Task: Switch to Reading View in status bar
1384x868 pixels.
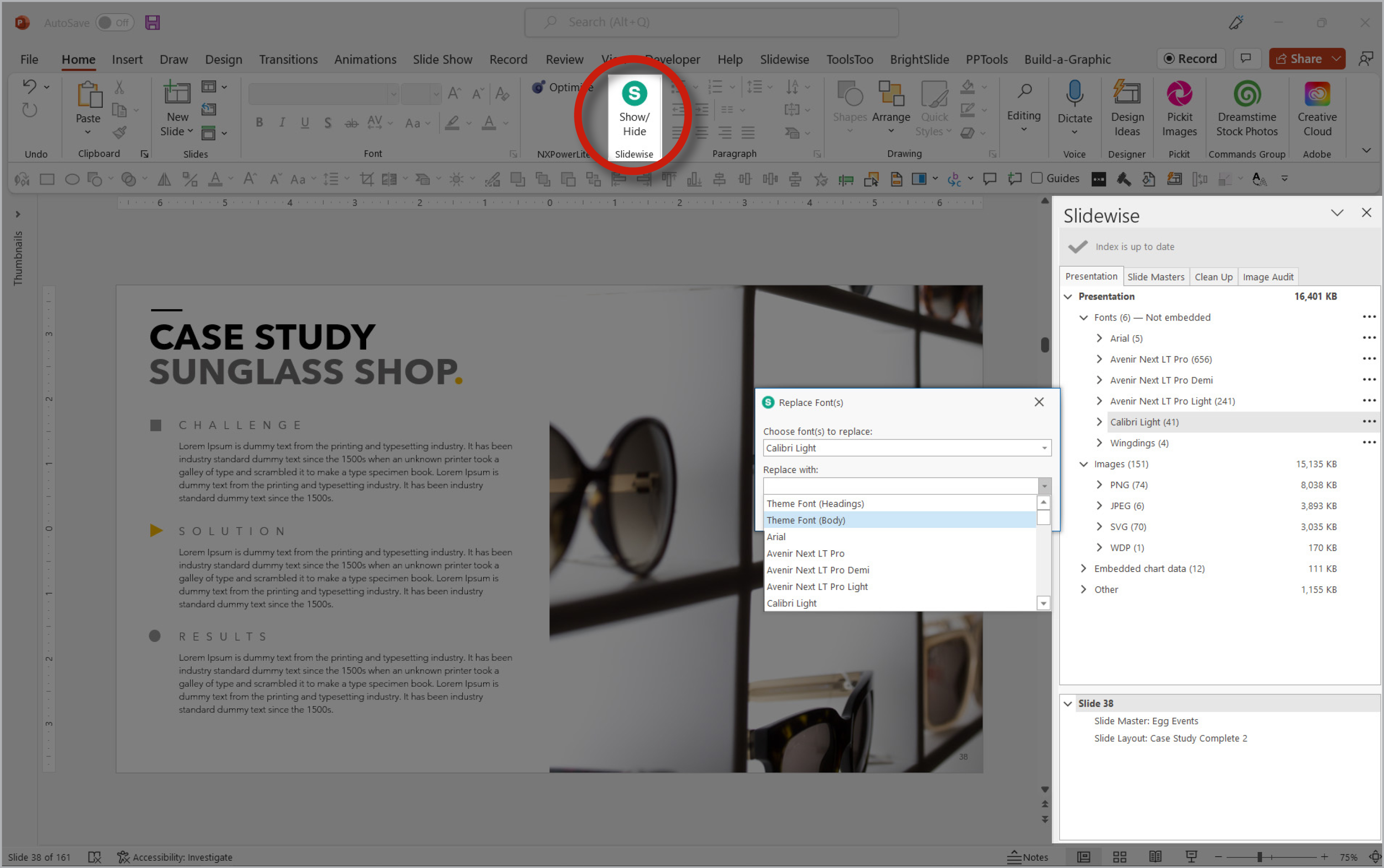Action: tap(1155, 857)
